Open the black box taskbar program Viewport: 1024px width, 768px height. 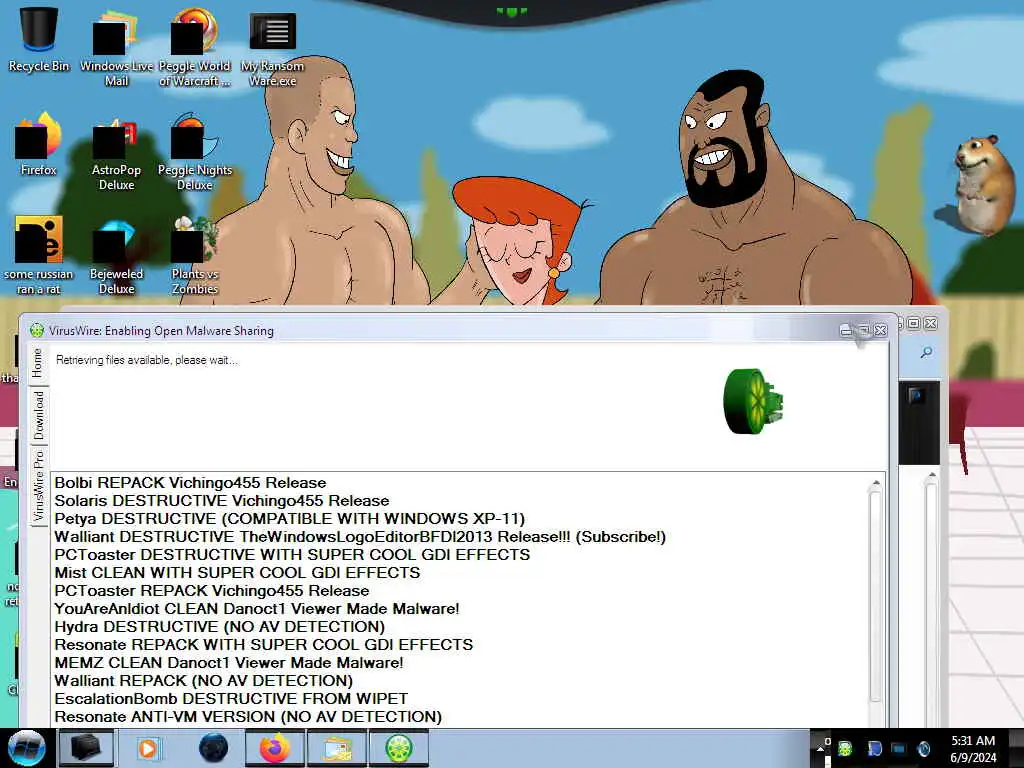[x=86, y=748]
